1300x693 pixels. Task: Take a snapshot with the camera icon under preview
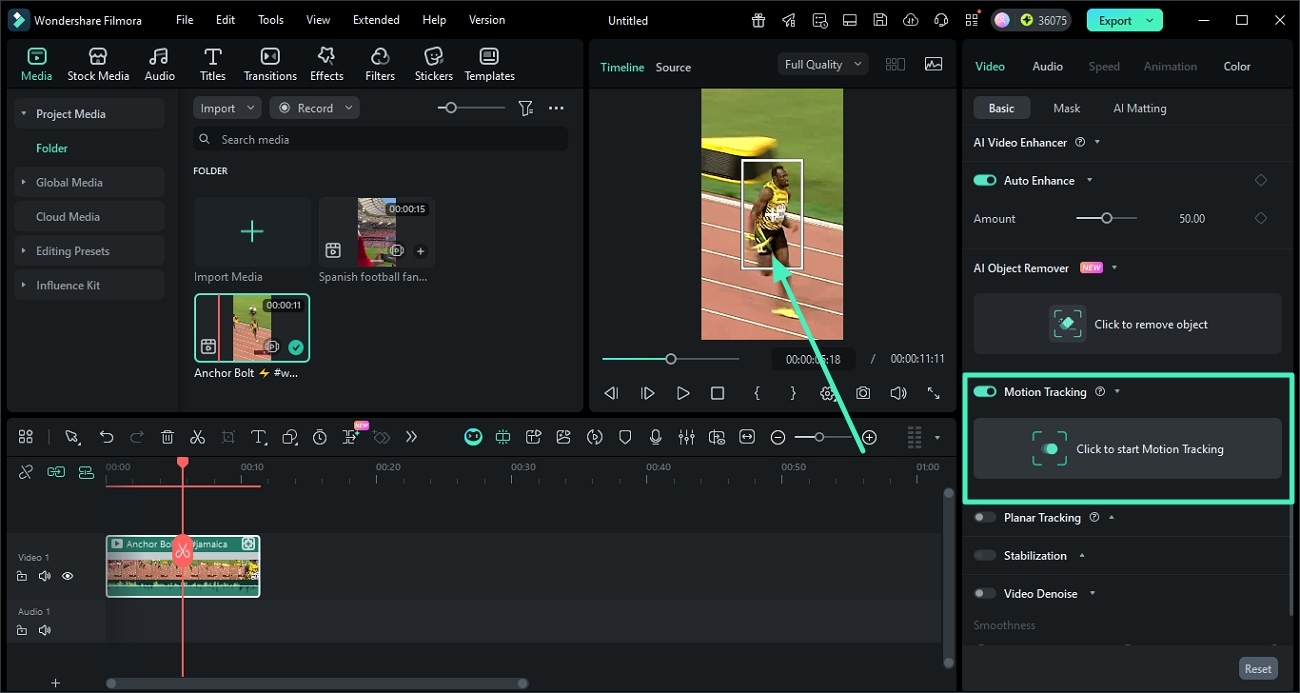coord(862,393)
